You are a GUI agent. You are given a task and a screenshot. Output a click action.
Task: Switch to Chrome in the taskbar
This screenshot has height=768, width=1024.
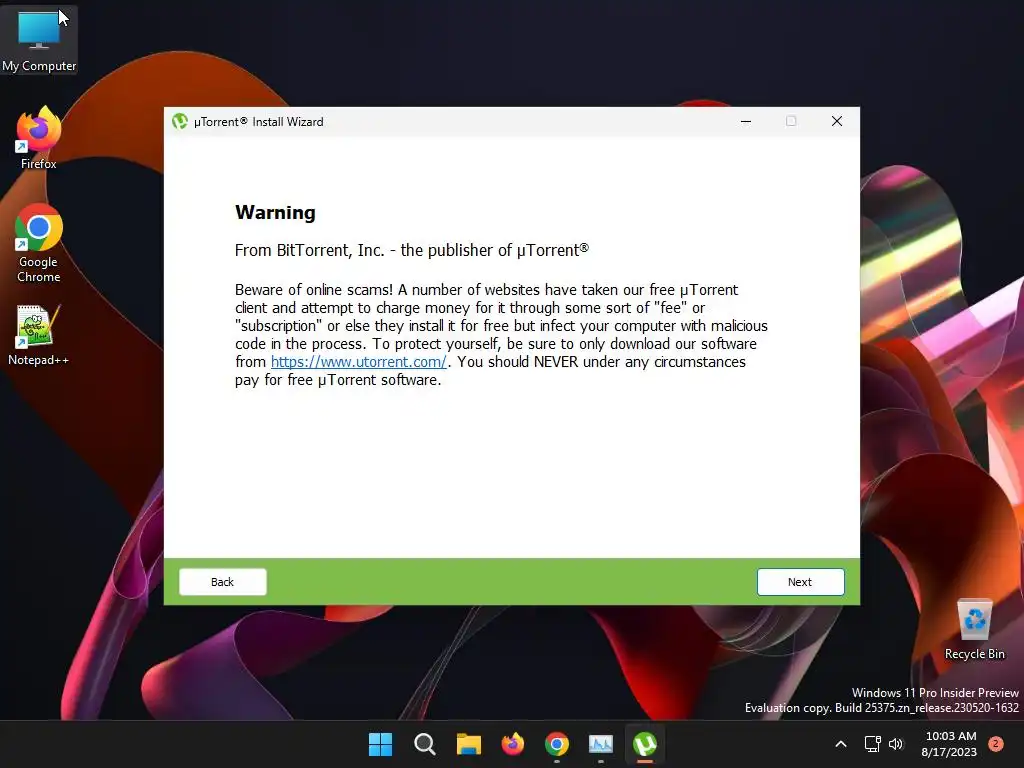click(x=556, y=744)
